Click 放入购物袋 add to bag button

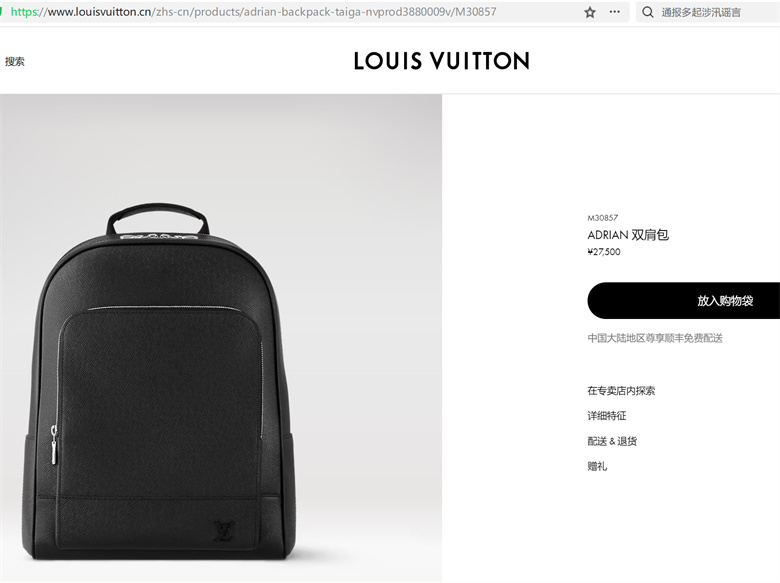(683, 300)
